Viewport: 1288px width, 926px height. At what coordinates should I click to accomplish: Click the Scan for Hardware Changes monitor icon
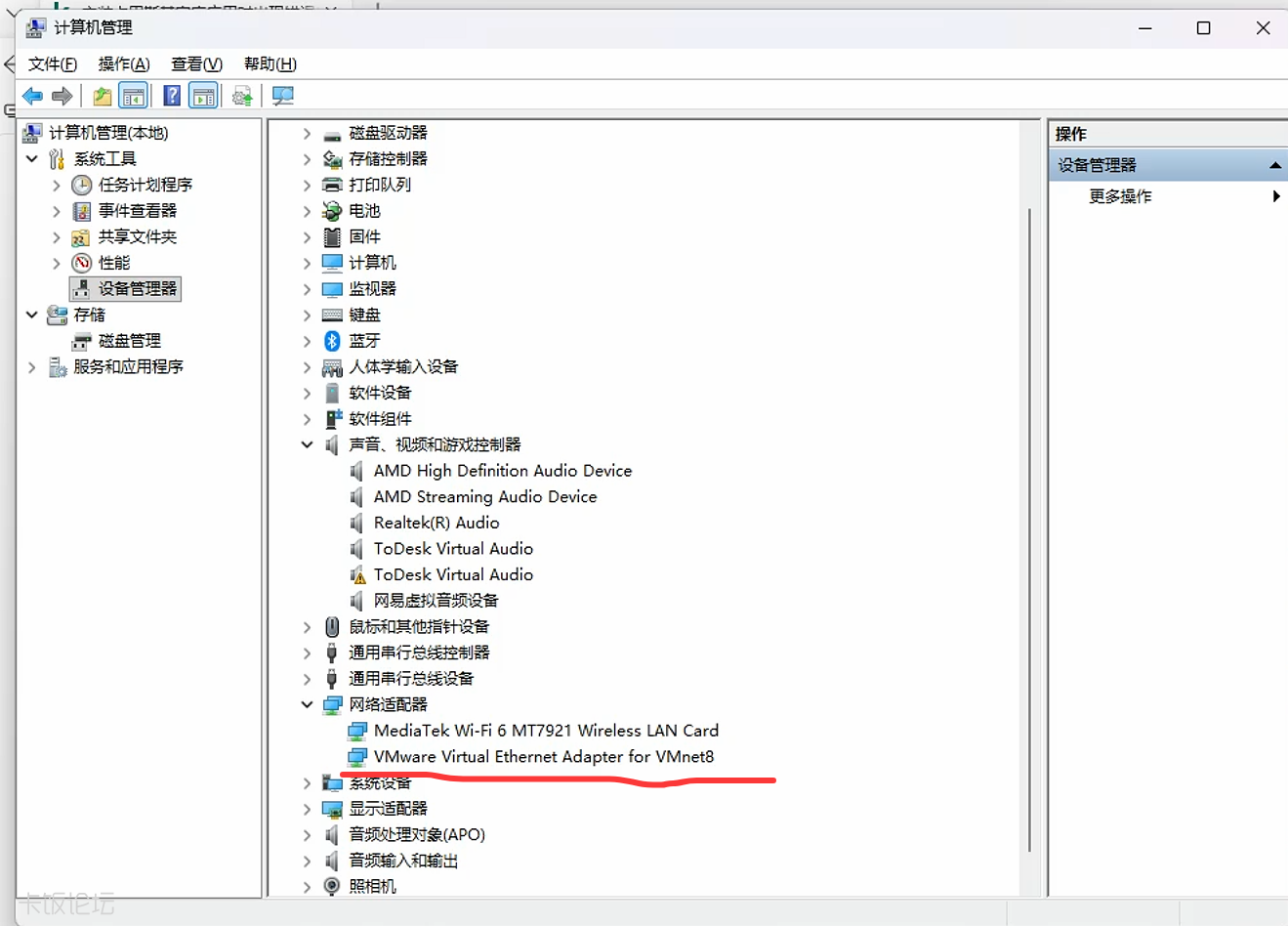[x=283, y=96]
